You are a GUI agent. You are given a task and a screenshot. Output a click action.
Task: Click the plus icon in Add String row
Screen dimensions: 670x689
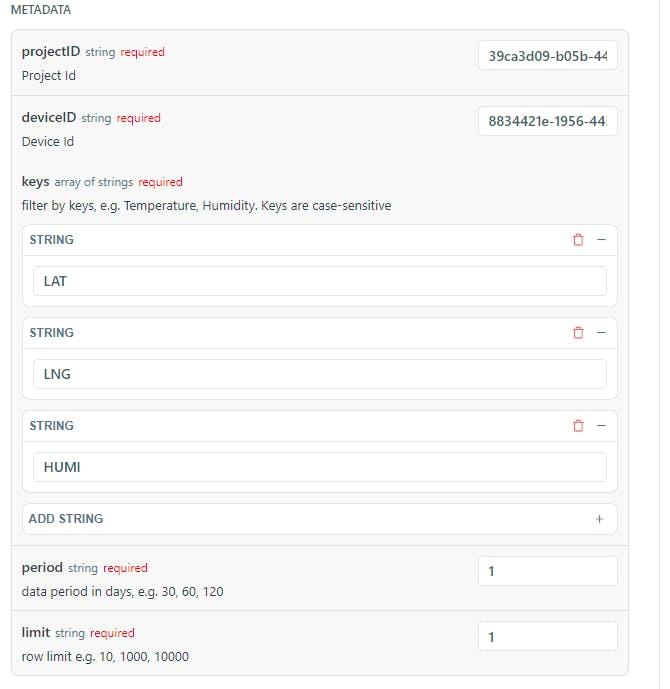600,519
